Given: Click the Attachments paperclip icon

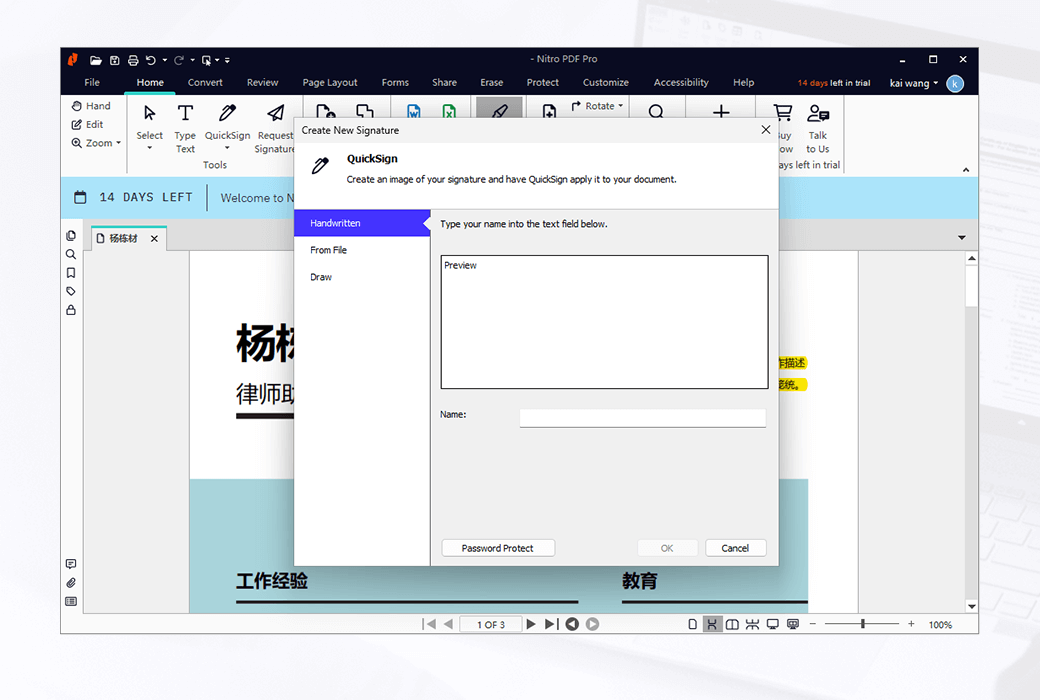Looking at the screenshot, I should (71, 582).
